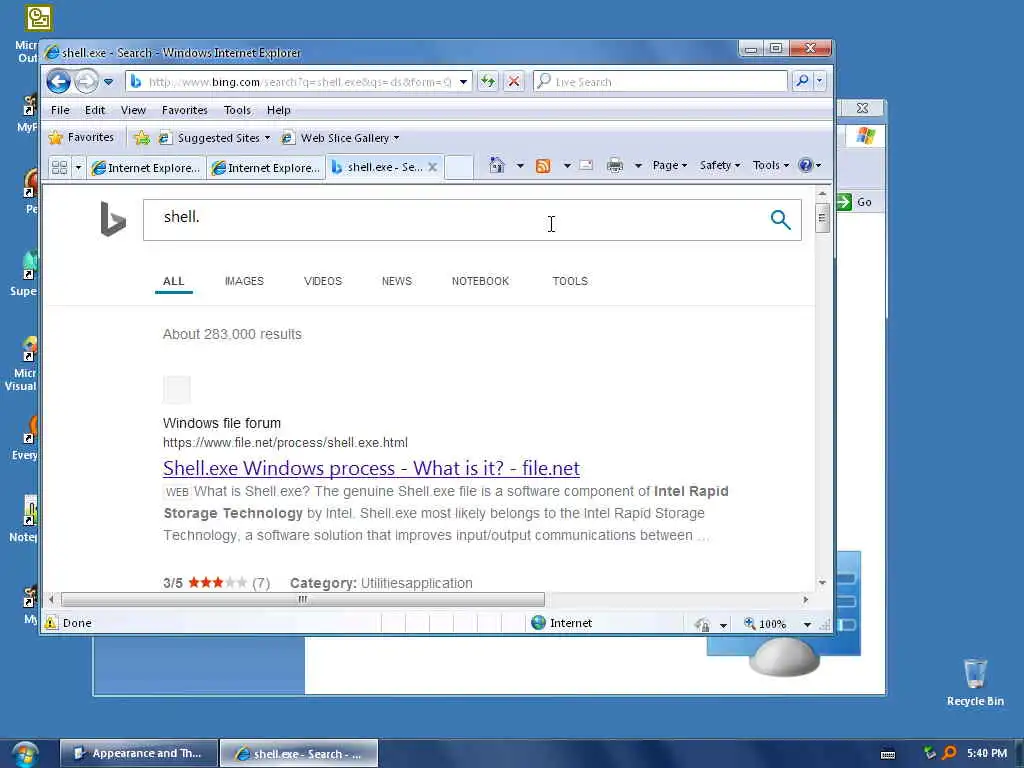Open the Print options dropdown arrow
Image resolution: width=1024 pixels, height=768 pixels.
[638, 166]
